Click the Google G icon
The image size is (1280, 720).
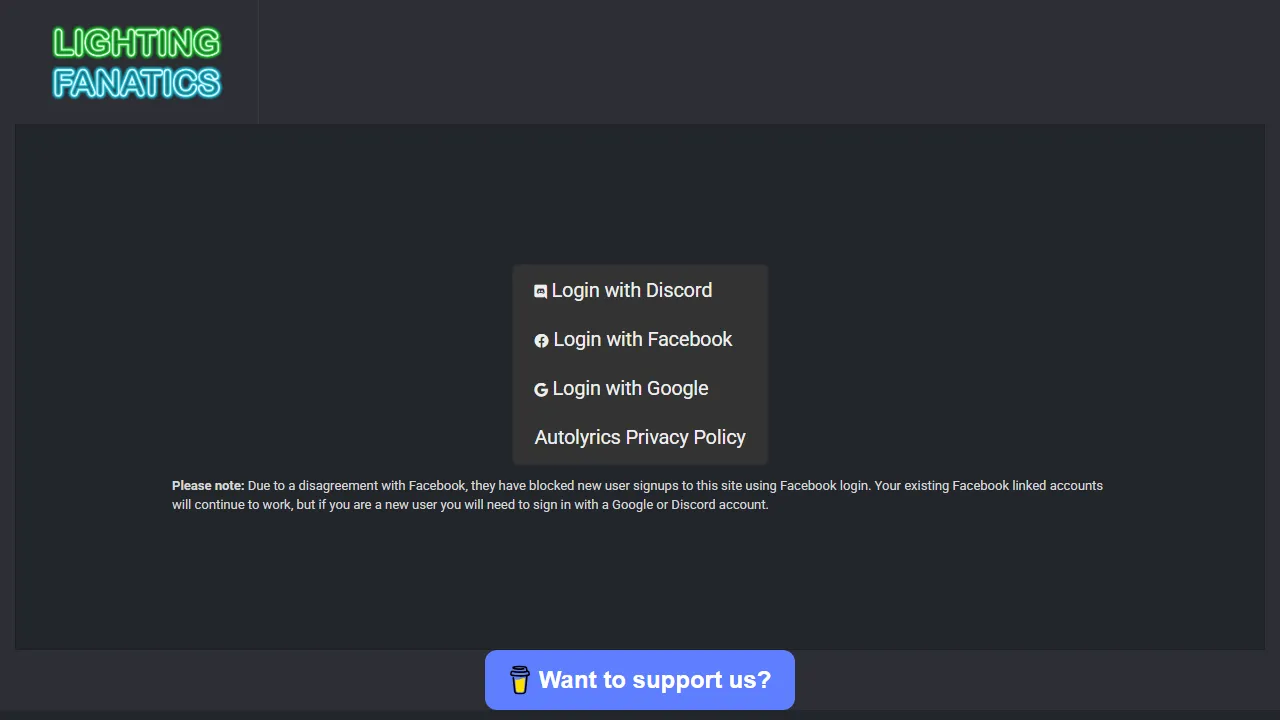541,389
